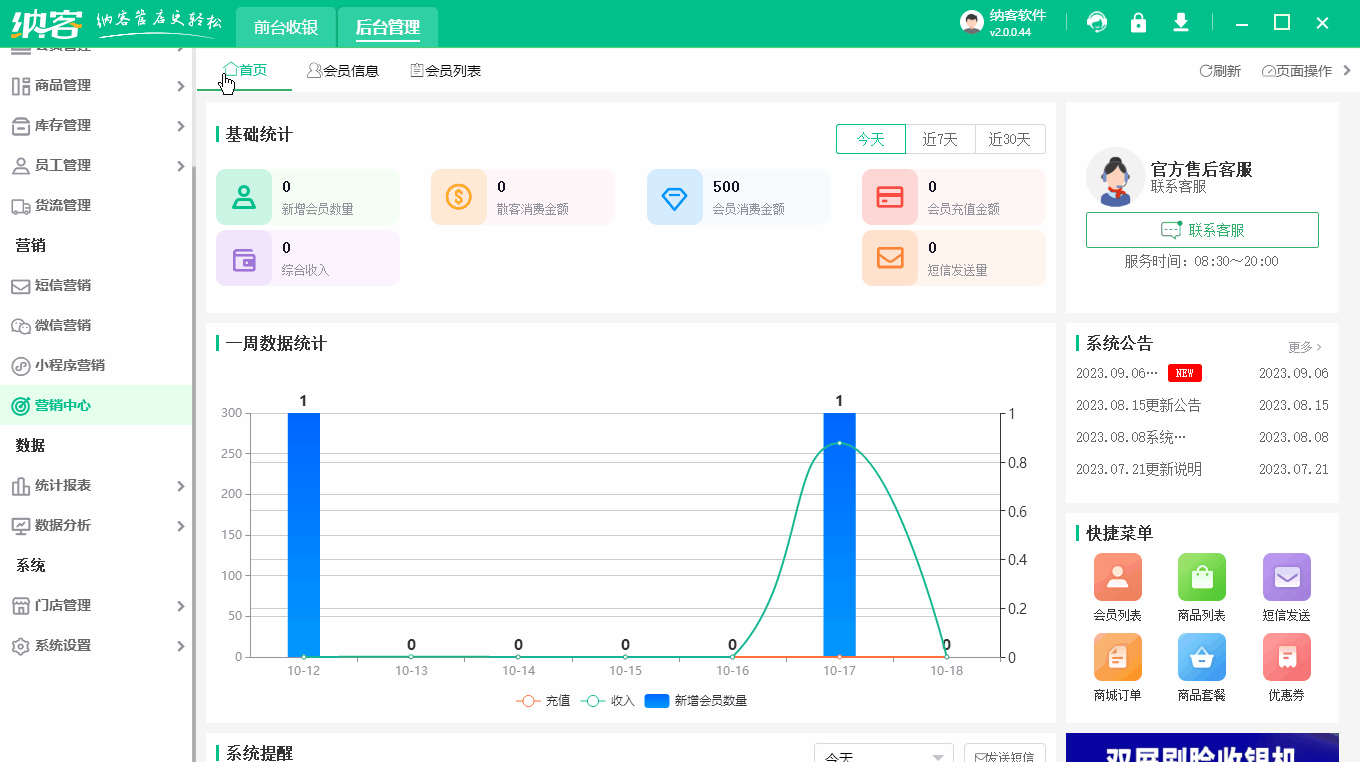This screenshot has height=762, width=1360.
Task: Select the 商品列表 quick menu icon
Action: pos(1201,578)
